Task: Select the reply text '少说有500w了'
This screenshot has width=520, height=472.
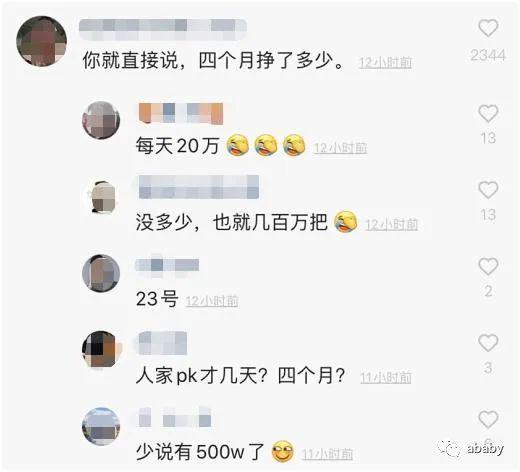Action: tap(200, 452)
